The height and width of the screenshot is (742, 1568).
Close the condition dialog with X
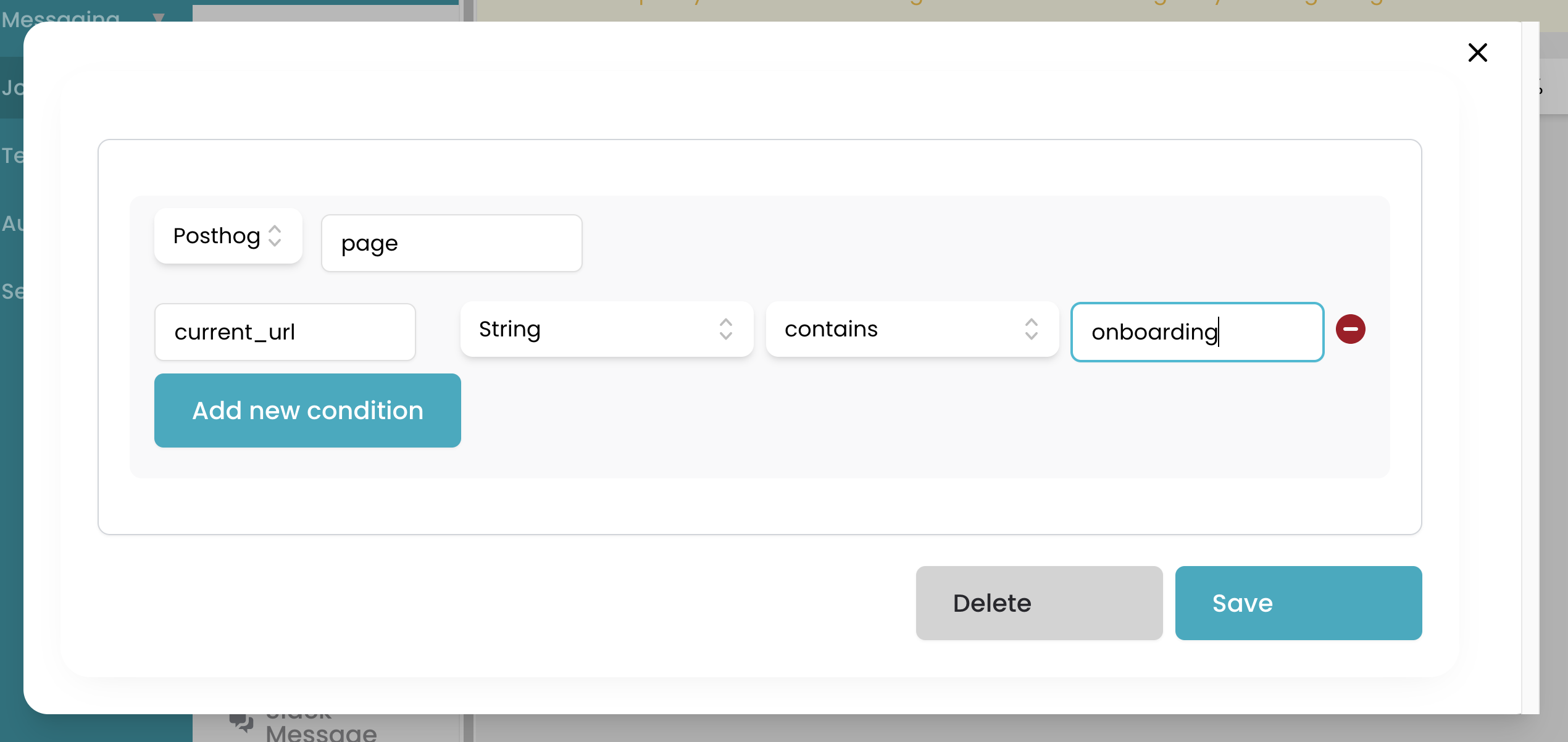tap(1477, 52)
